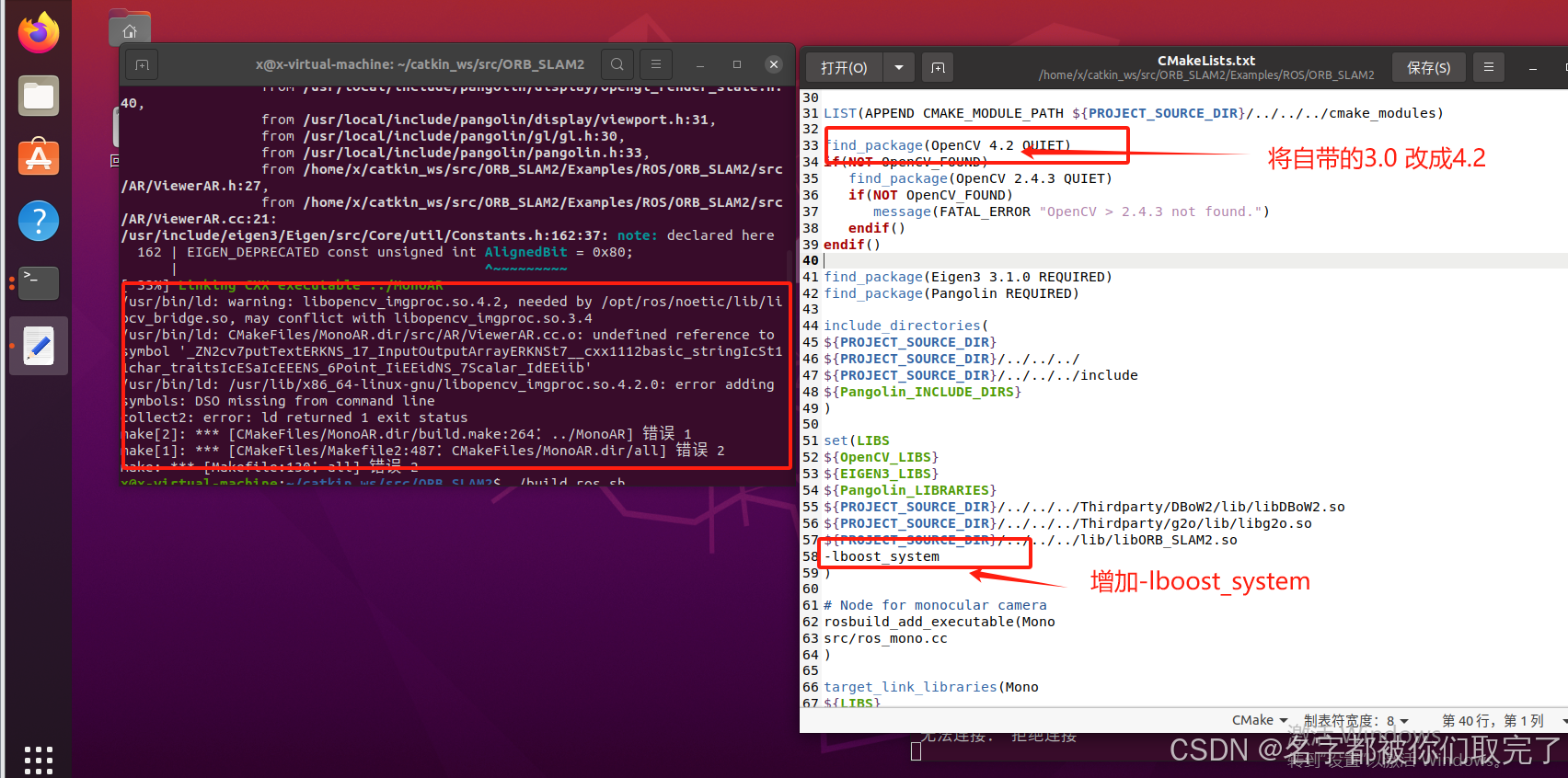Click the ${EIGEN3_LIBS} line
The image size is (1568, 778).
(x=881, y=474)
